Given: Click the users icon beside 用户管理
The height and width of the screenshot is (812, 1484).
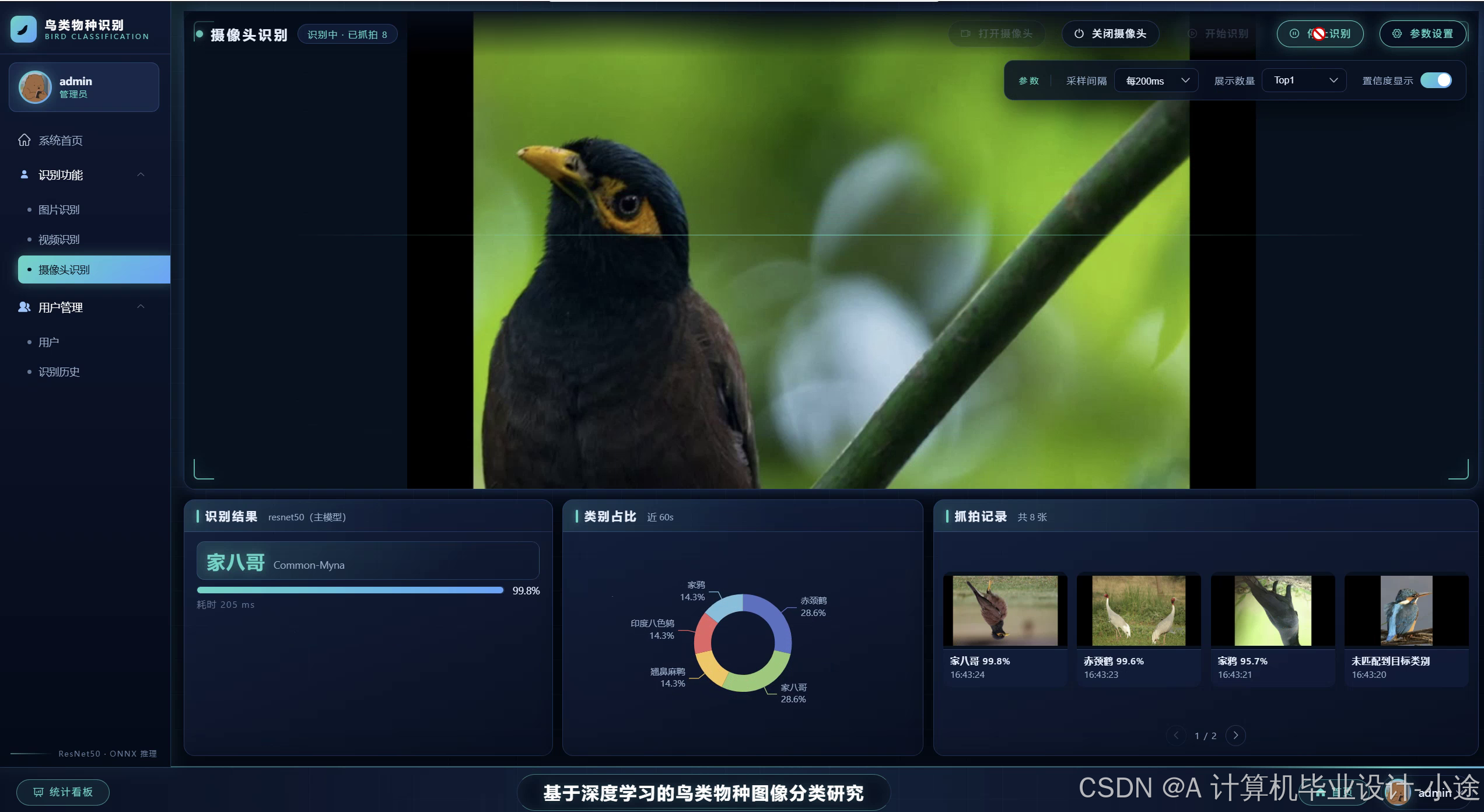Looking at the screenshot, I should tap(24, 307).
